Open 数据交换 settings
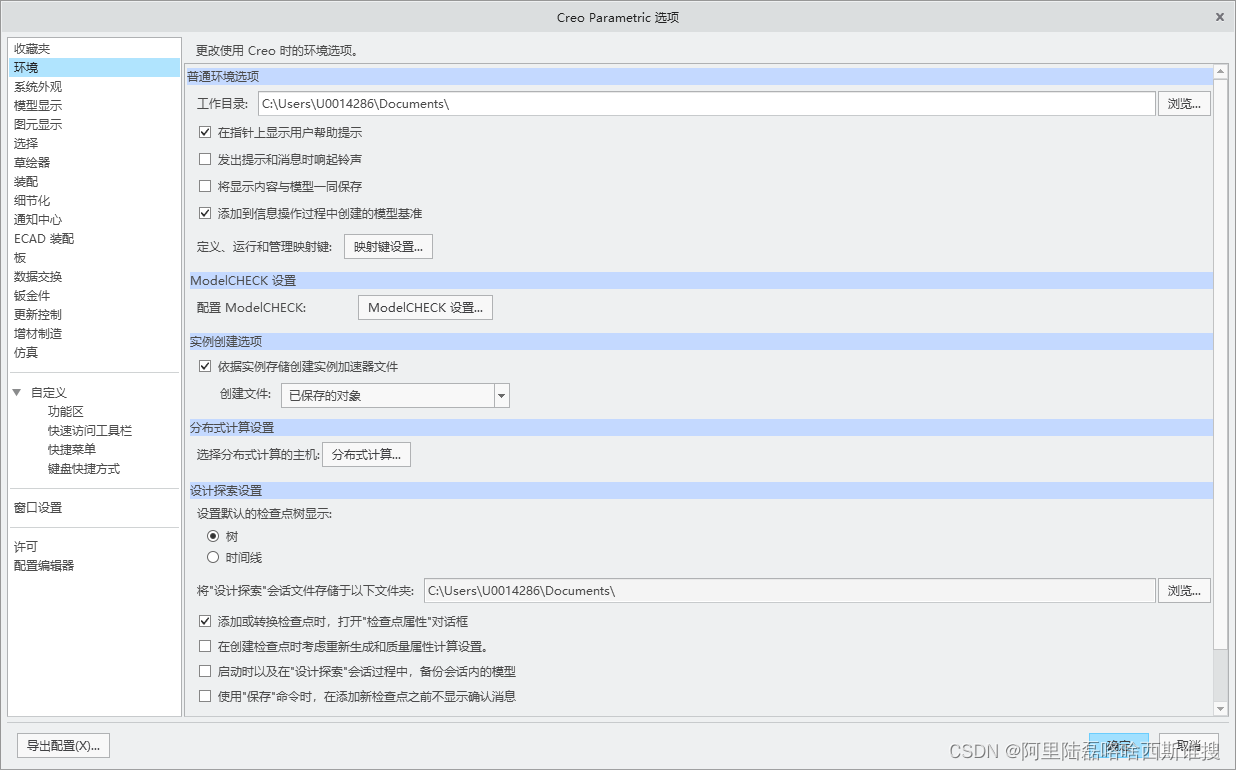This screenshot has height=770, width=1236. coord(38,277)
